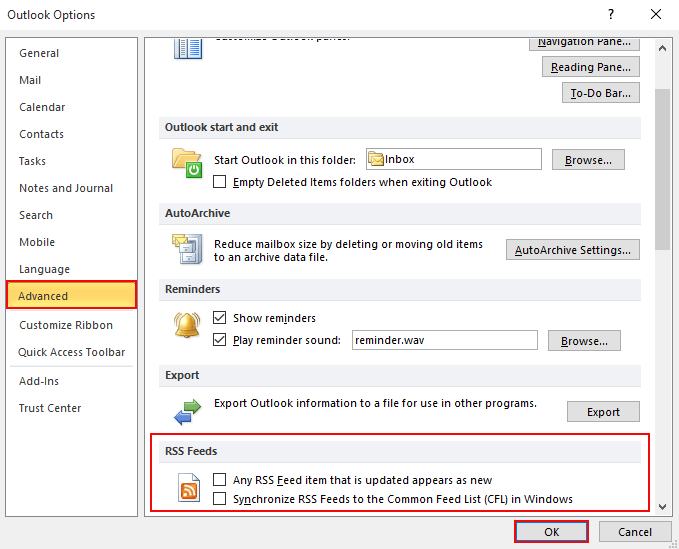Screen dimensions: 679x549
Task: Click the Navigation Pane button
Action: pyautogui.click(x=584, y=43)
